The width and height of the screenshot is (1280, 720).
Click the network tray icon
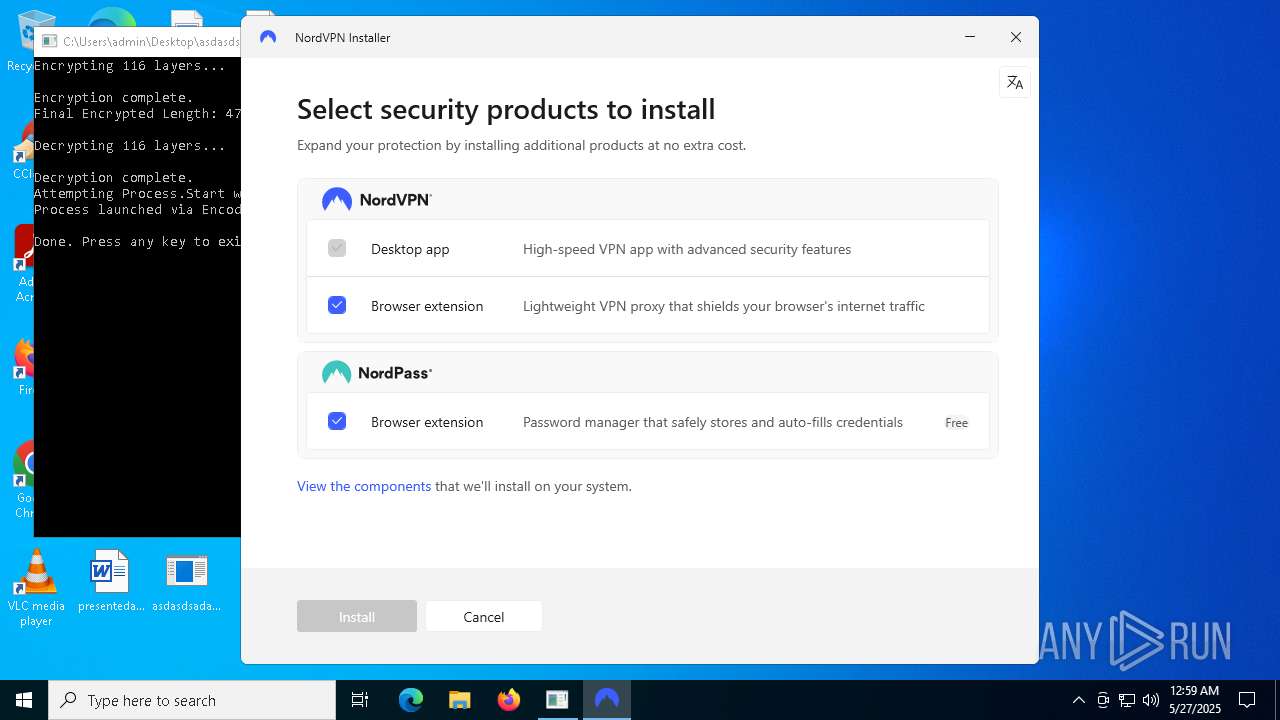(x=1127, y=700)
